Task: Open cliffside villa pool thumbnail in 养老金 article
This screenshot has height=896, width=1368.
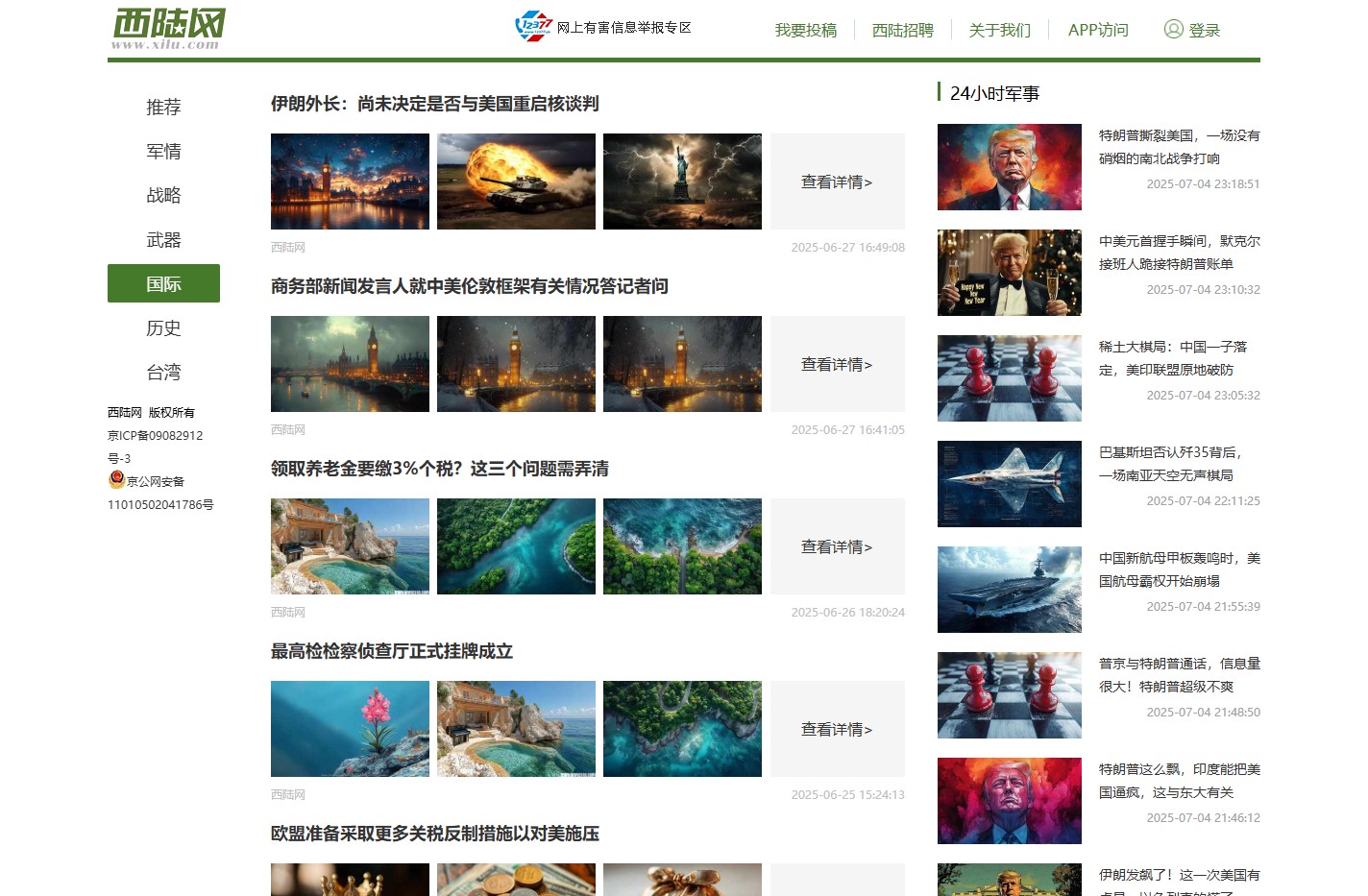Action: tap(350, 546)
